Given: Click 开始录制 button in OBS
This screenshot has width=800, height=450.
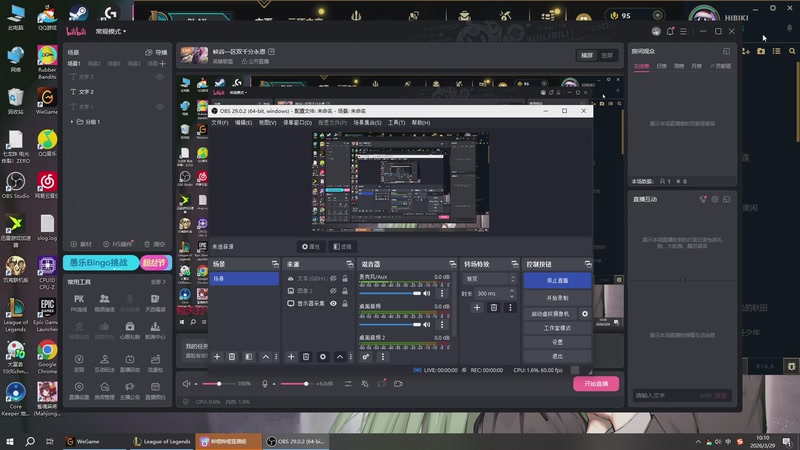Looking at the screenshot, I should (x=557, y=298).
